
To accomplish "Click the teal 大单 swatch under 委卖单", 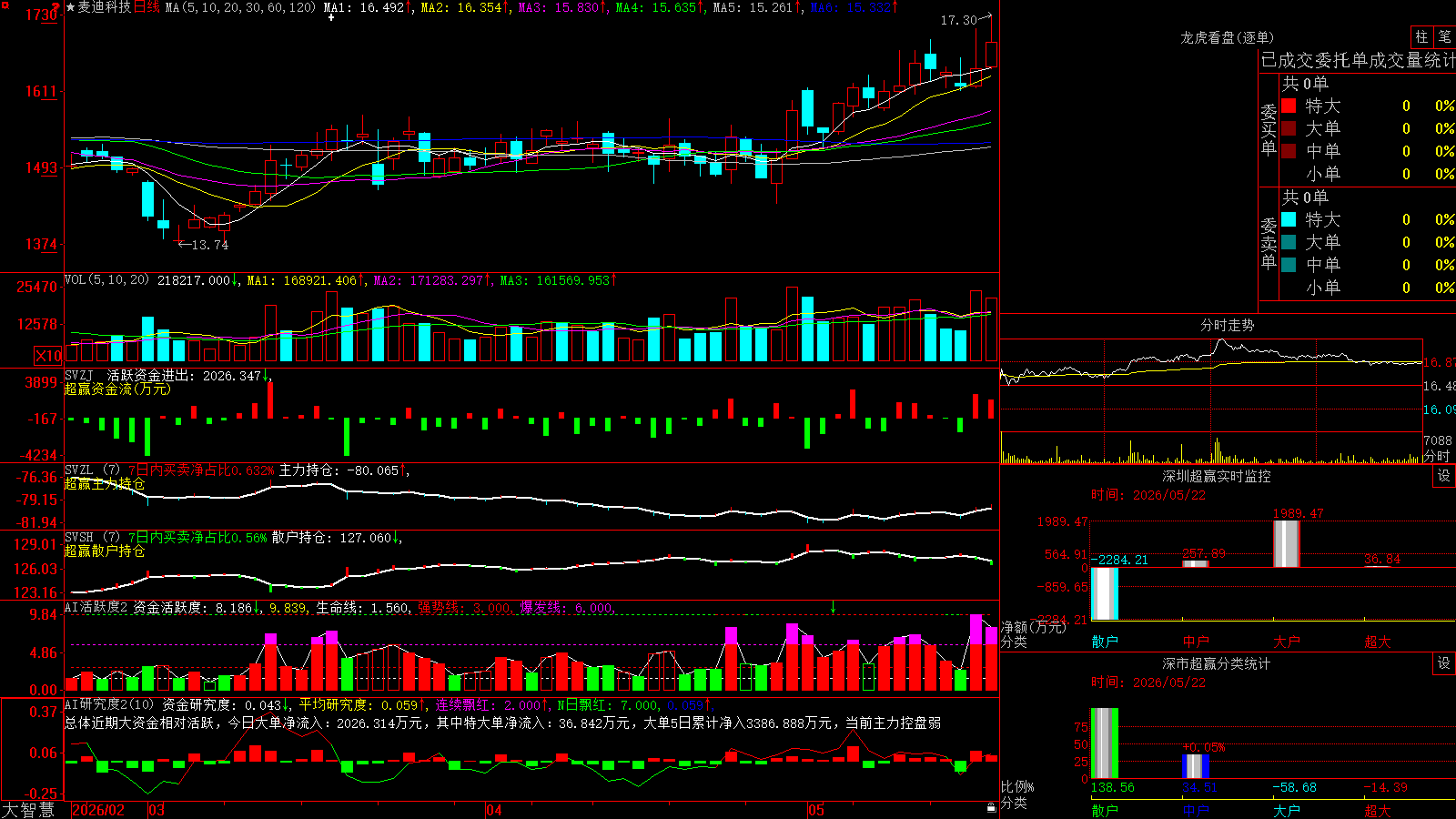I will tap(1289, 242).
